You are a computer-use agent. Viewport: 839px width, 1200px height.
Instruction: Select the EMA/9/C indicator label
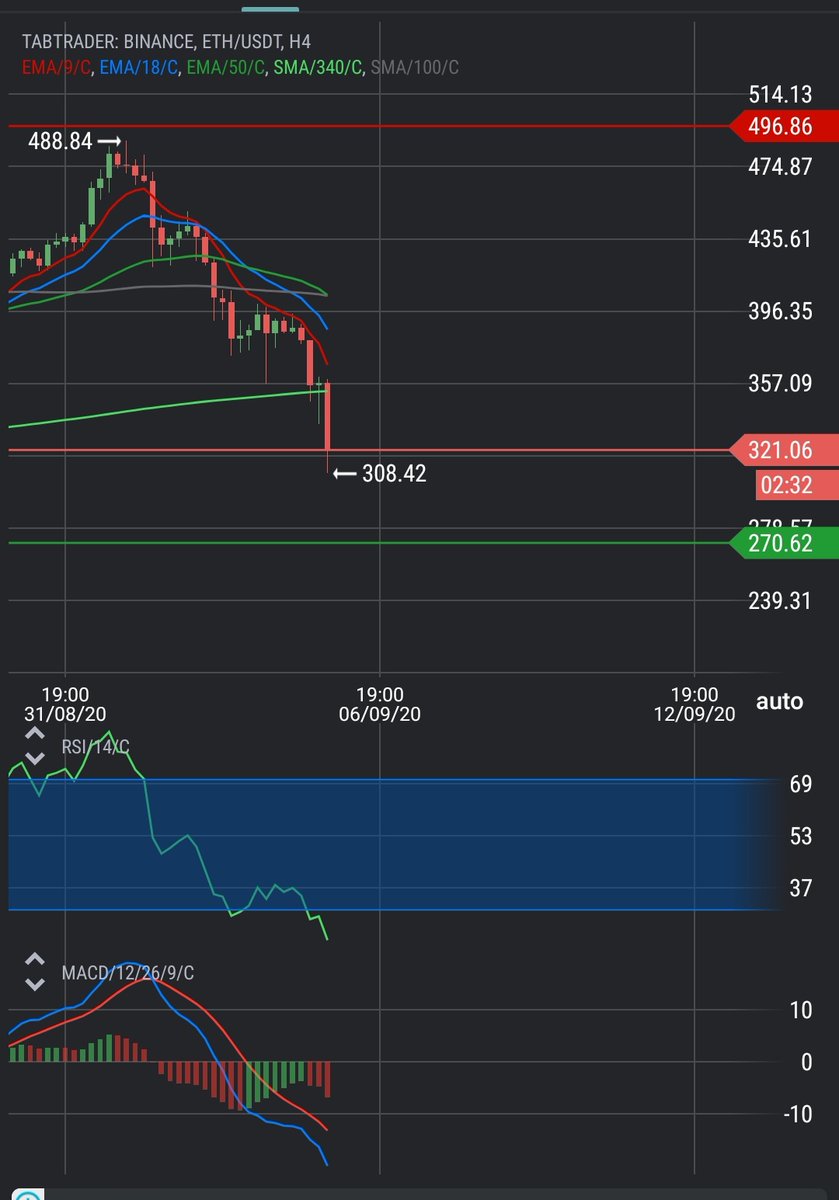pos(58,68)
